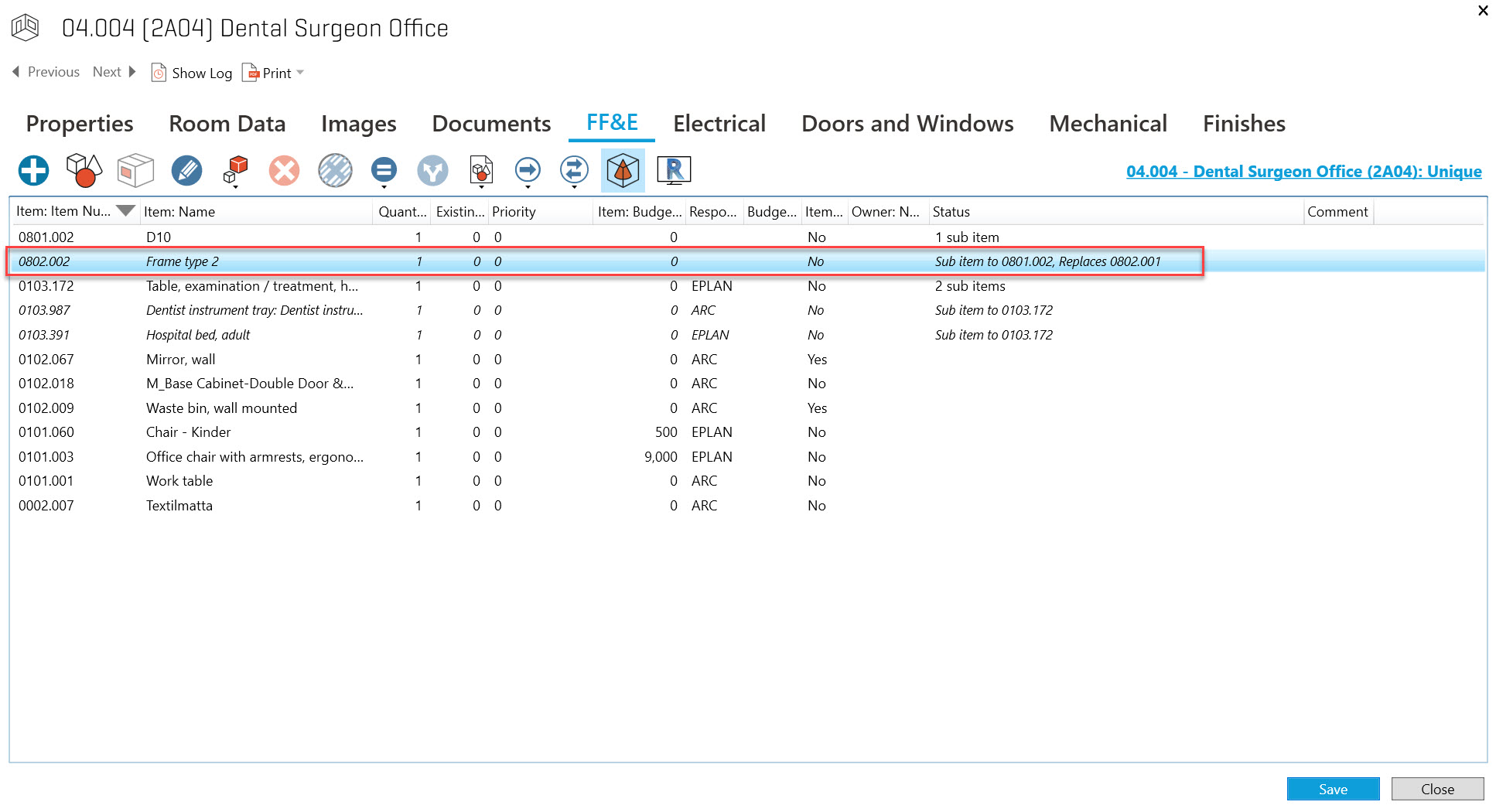Open the blue equals icon dropdown
The height and width of the screenshot is (812, 1496).
coord(384,186)
